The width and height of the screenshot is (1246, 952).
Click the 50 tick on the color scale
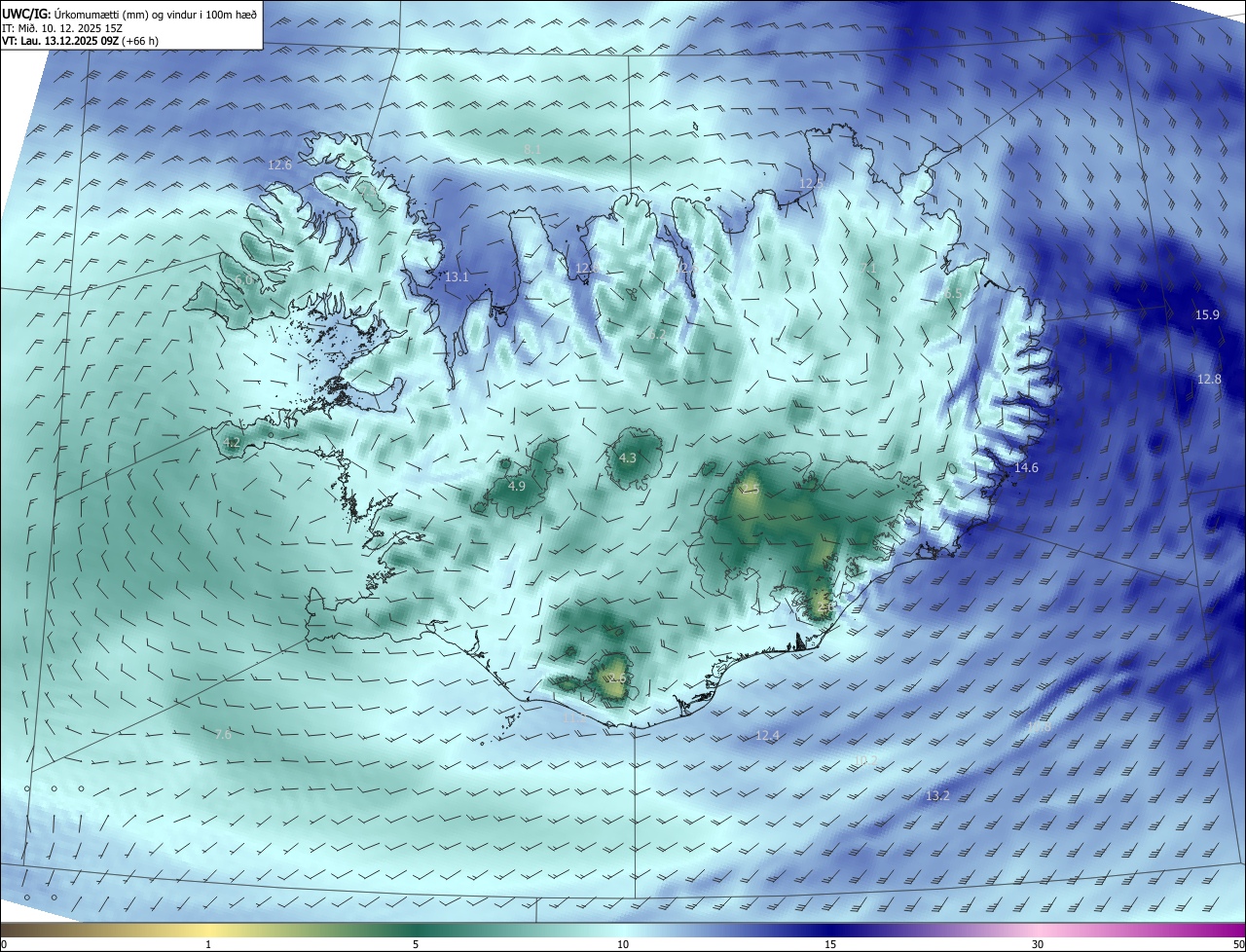click(x=1238, y=944)
